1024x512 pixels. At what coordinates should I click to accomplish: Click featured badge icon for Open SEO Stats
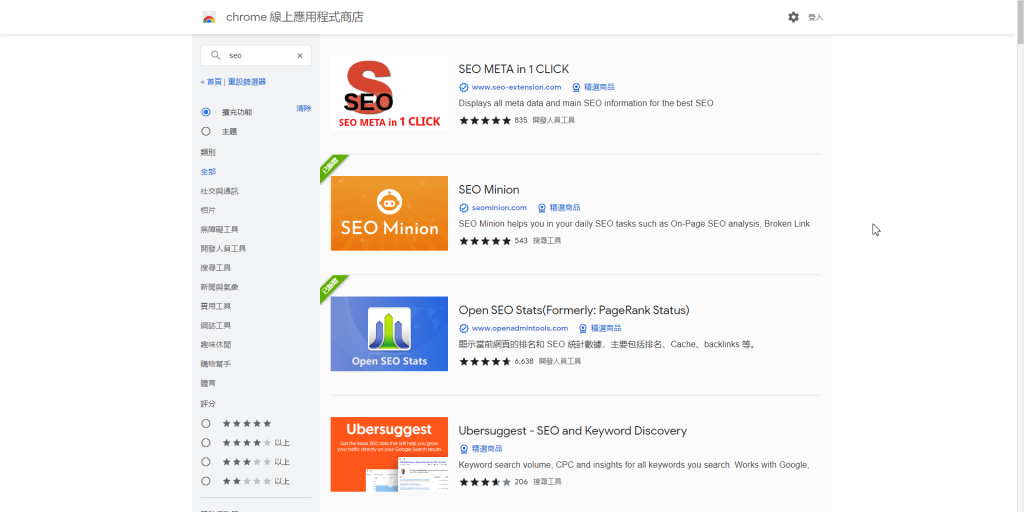click(583, 328)
